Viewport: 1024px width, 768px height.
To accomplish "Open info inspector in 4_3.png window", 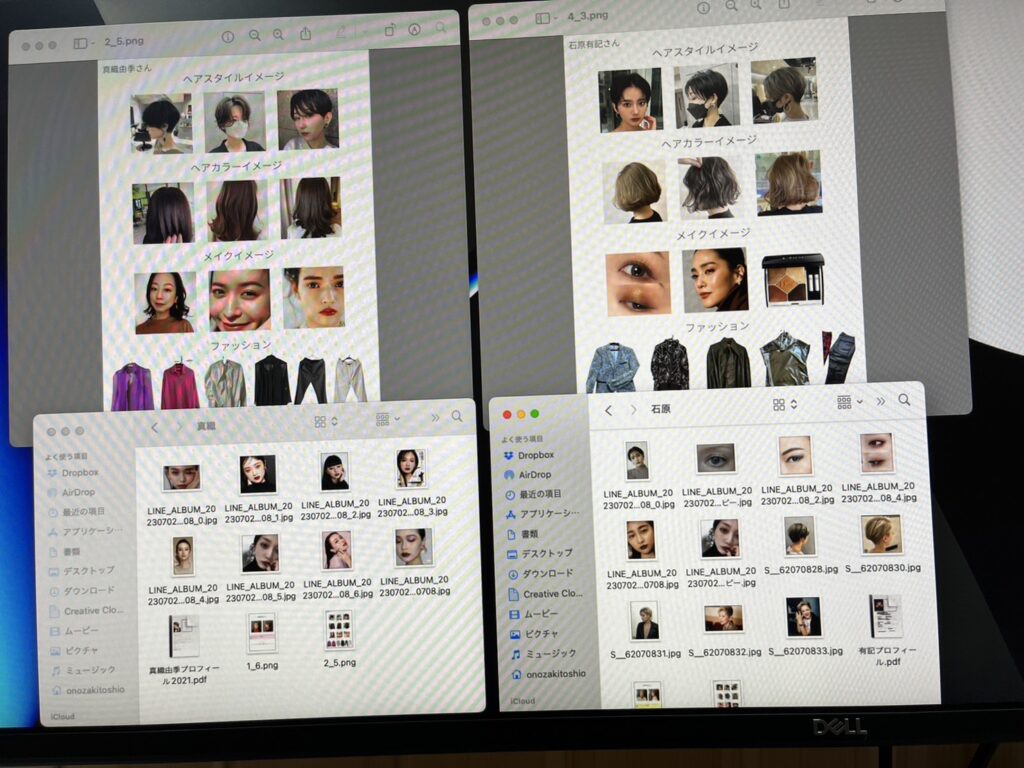I will tap(703, 8).
